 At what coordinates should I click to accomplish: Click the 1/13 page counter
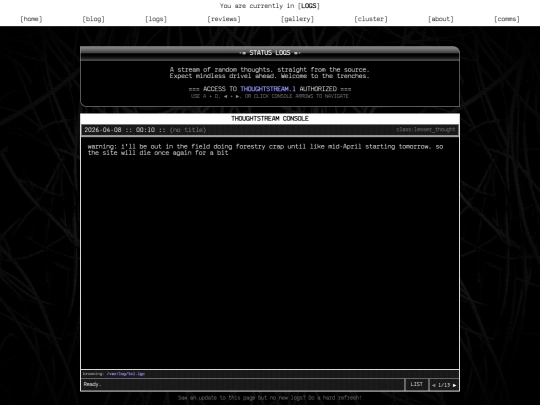444,385
